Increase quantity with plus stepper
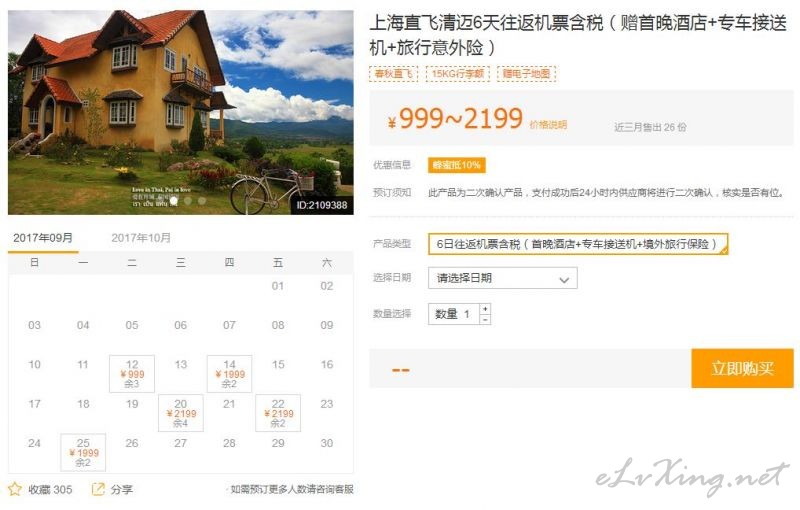 coord(485,309)
